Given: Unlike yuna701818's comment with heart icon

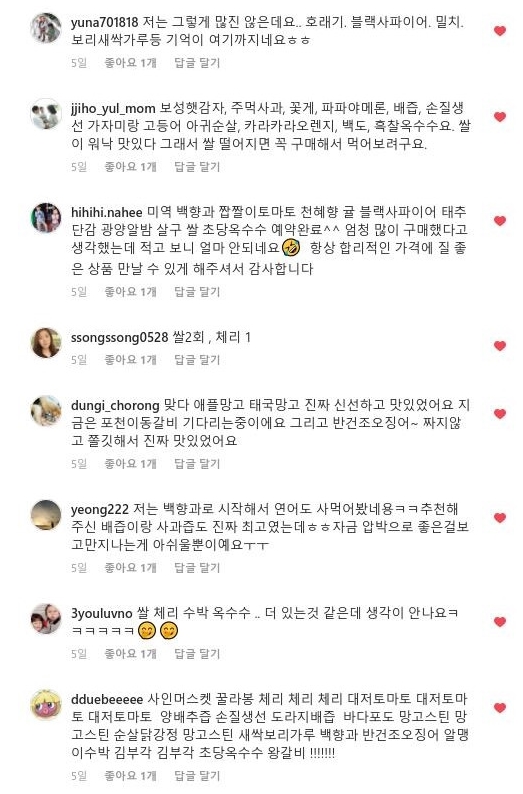Looking at the screenshot, I should [x=500, y=31].
